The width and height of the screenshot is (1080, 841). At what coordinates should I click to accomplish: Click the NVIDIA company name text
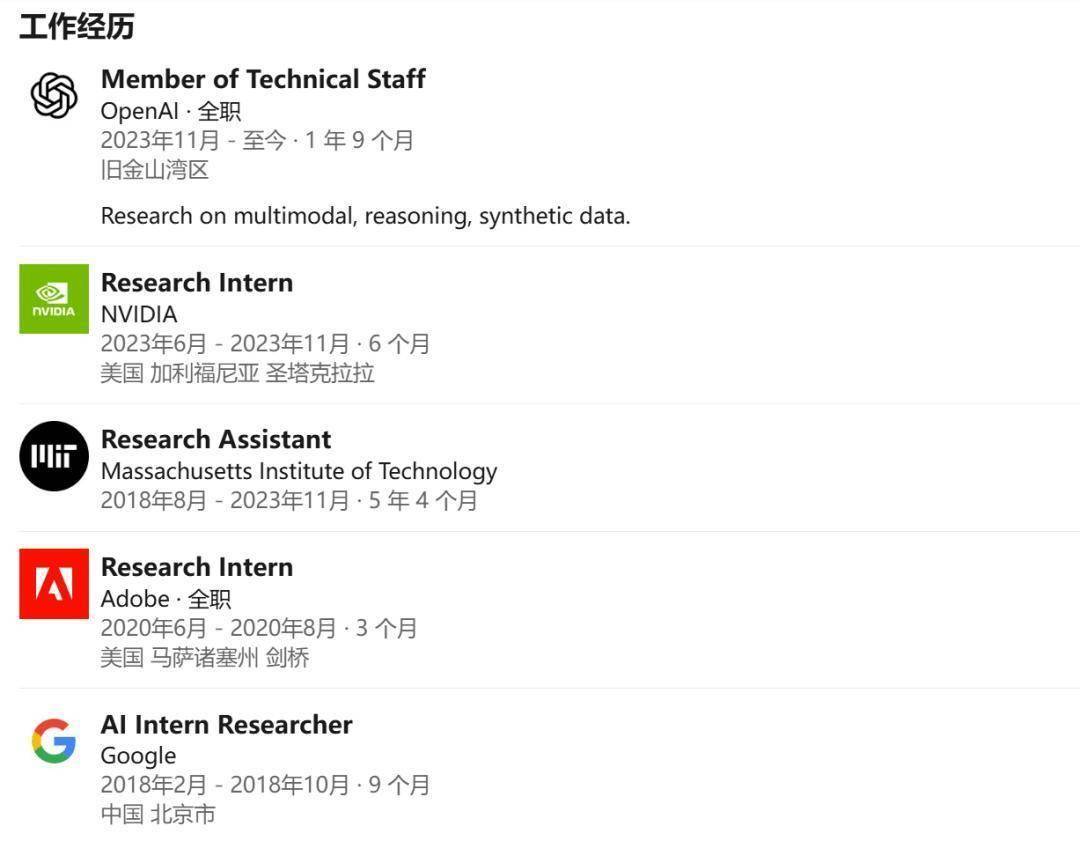(139, 313)
